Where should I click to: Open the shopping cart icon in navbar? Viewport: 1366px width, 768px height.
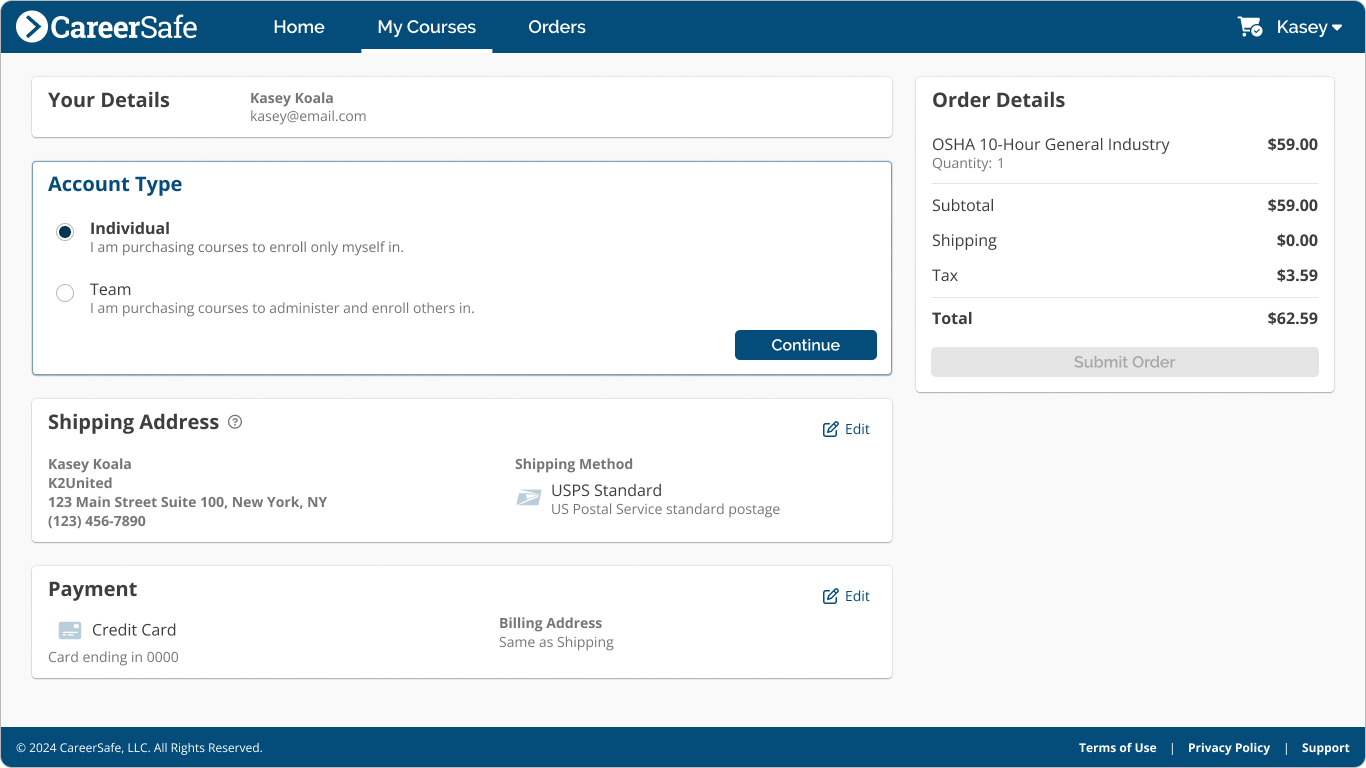tap(1249, 27)
